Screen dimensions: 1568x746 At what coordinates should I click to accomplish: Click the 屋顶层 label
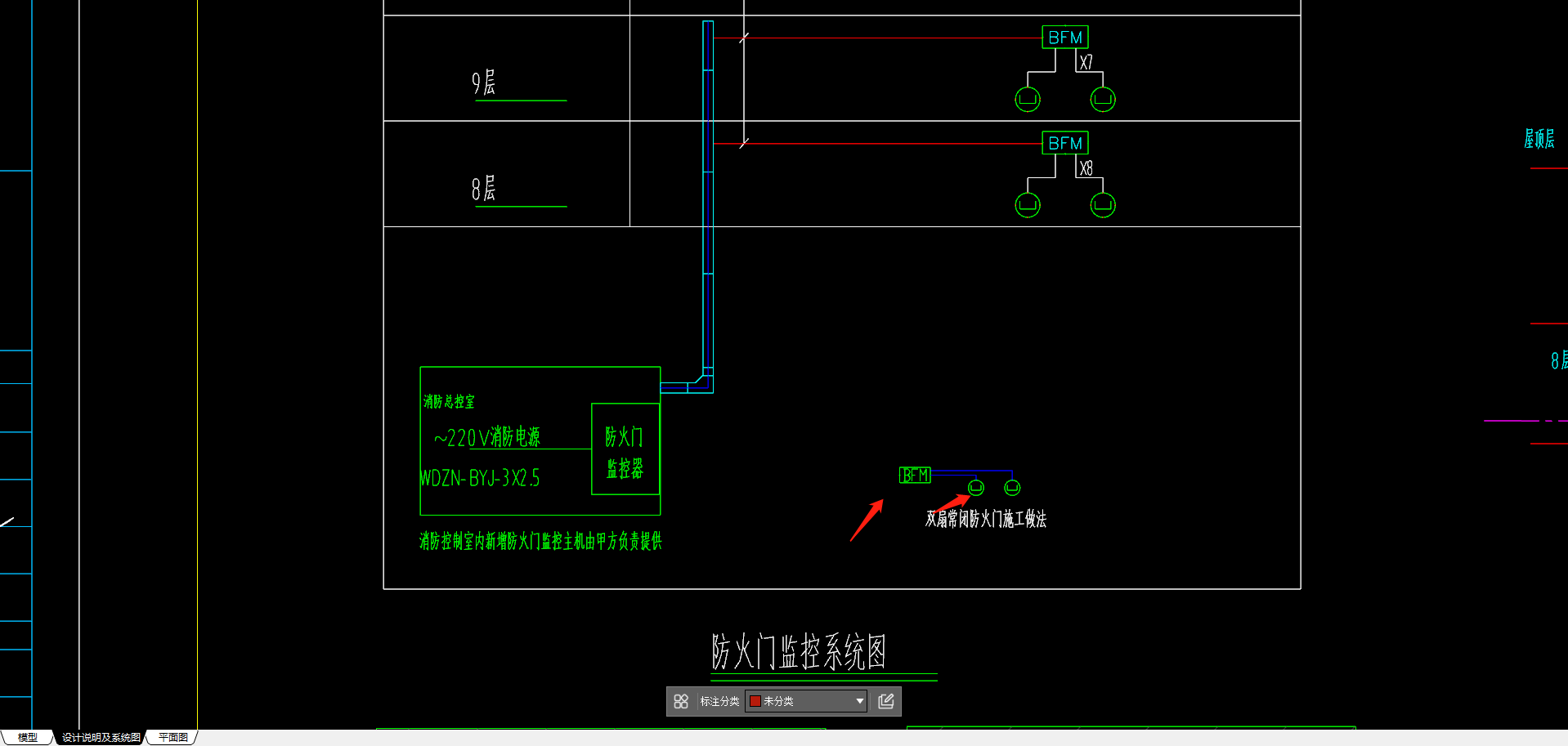[1539, 139]
